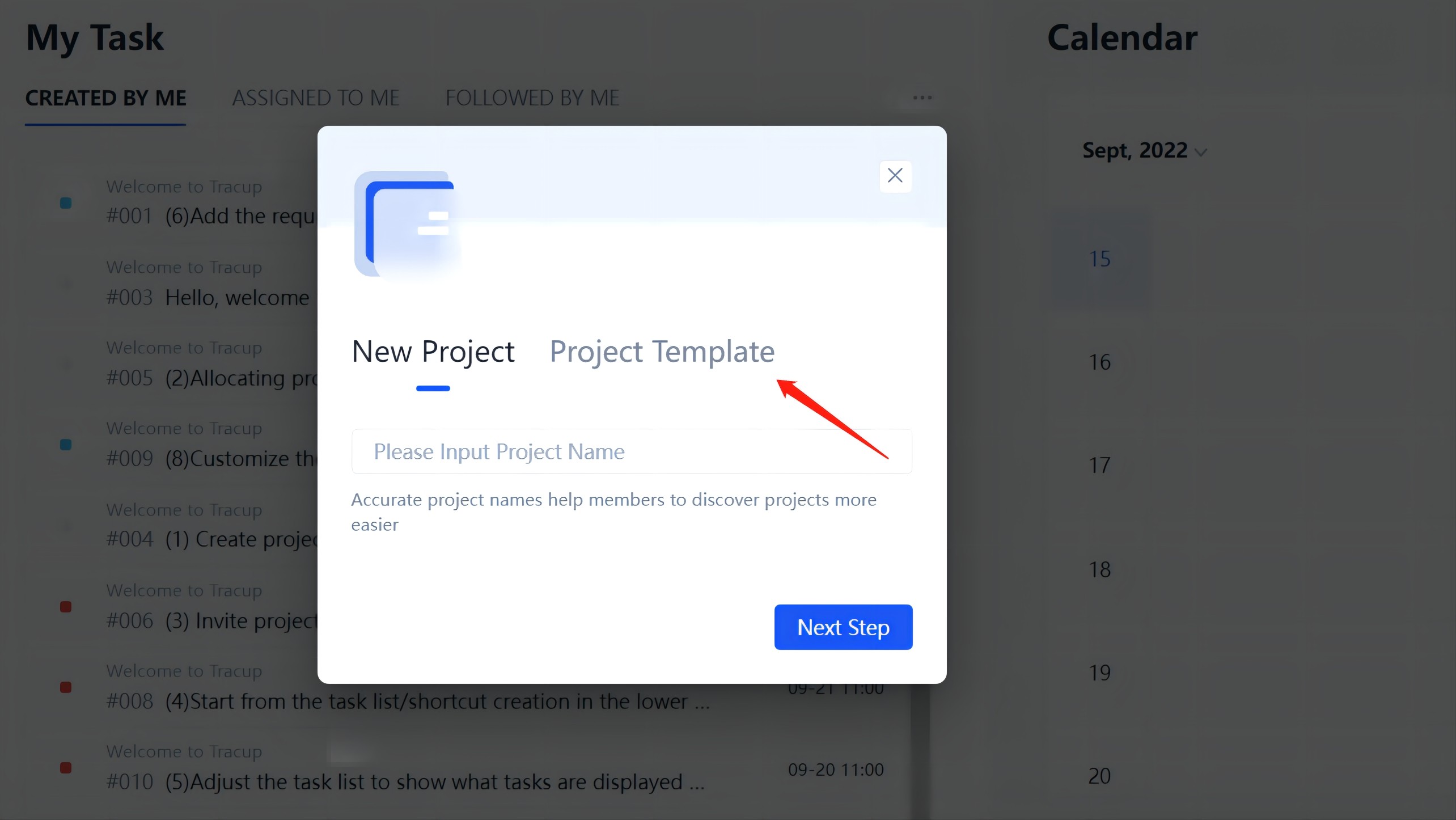Select day 15 in the calendar
This screenshot has height=820, width=1456.
1100,260
